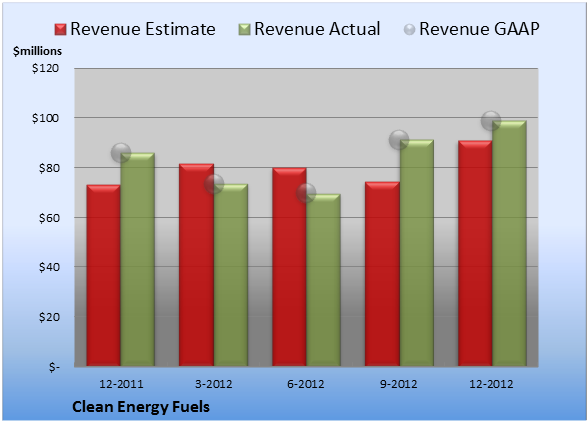This screenshot has width=588, height=422.
Task: Click the '$60' y-axis label
Action: 49,218
